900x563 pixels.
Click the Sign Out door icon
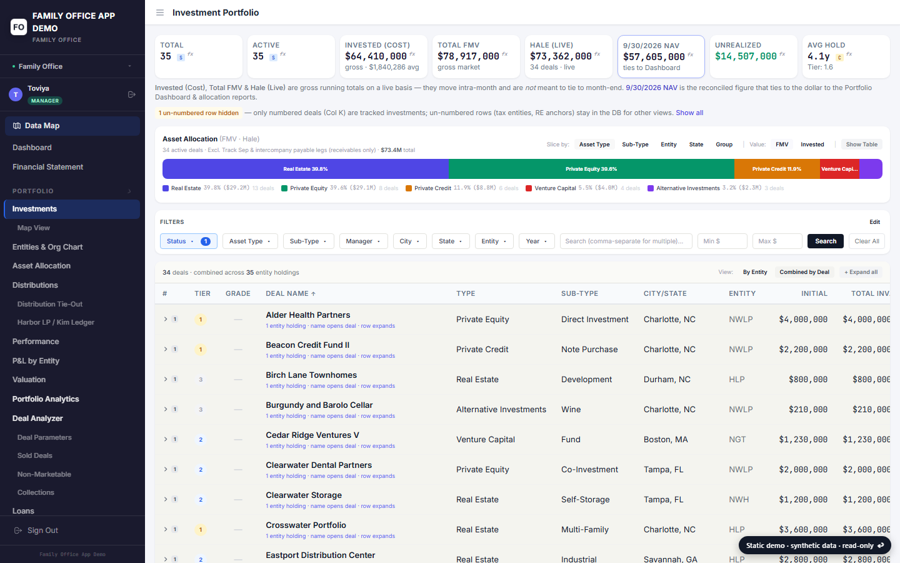18,530
